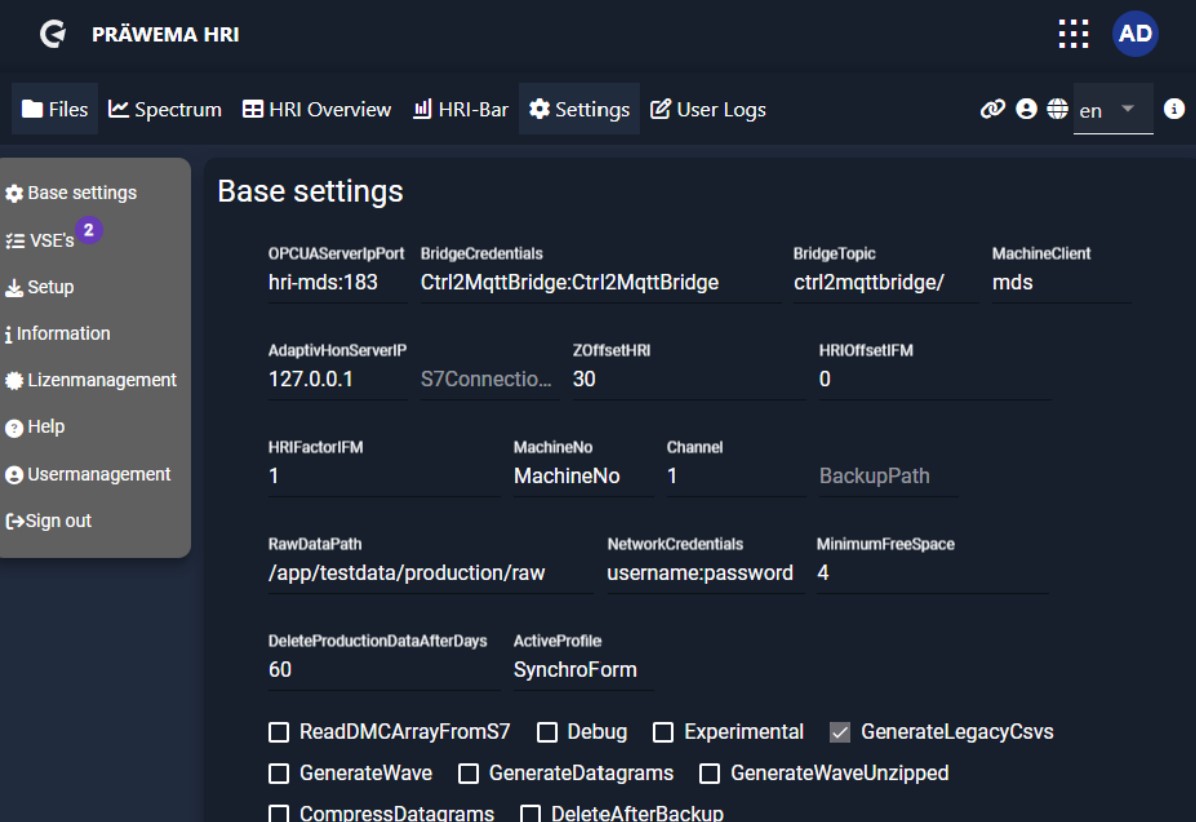Open the user account circle icon

pyautogui.click(x=1026, y=109)
